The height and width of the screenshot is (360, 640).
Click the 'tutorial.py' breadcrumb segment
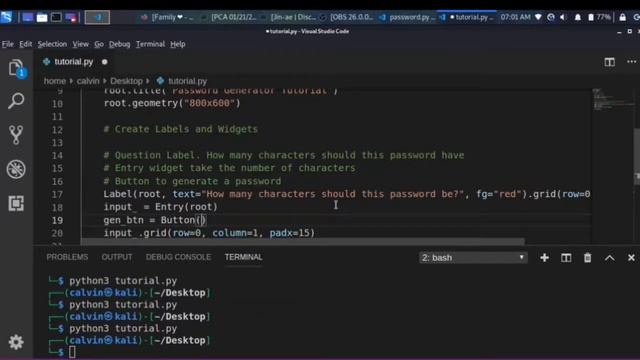[187, 81]
